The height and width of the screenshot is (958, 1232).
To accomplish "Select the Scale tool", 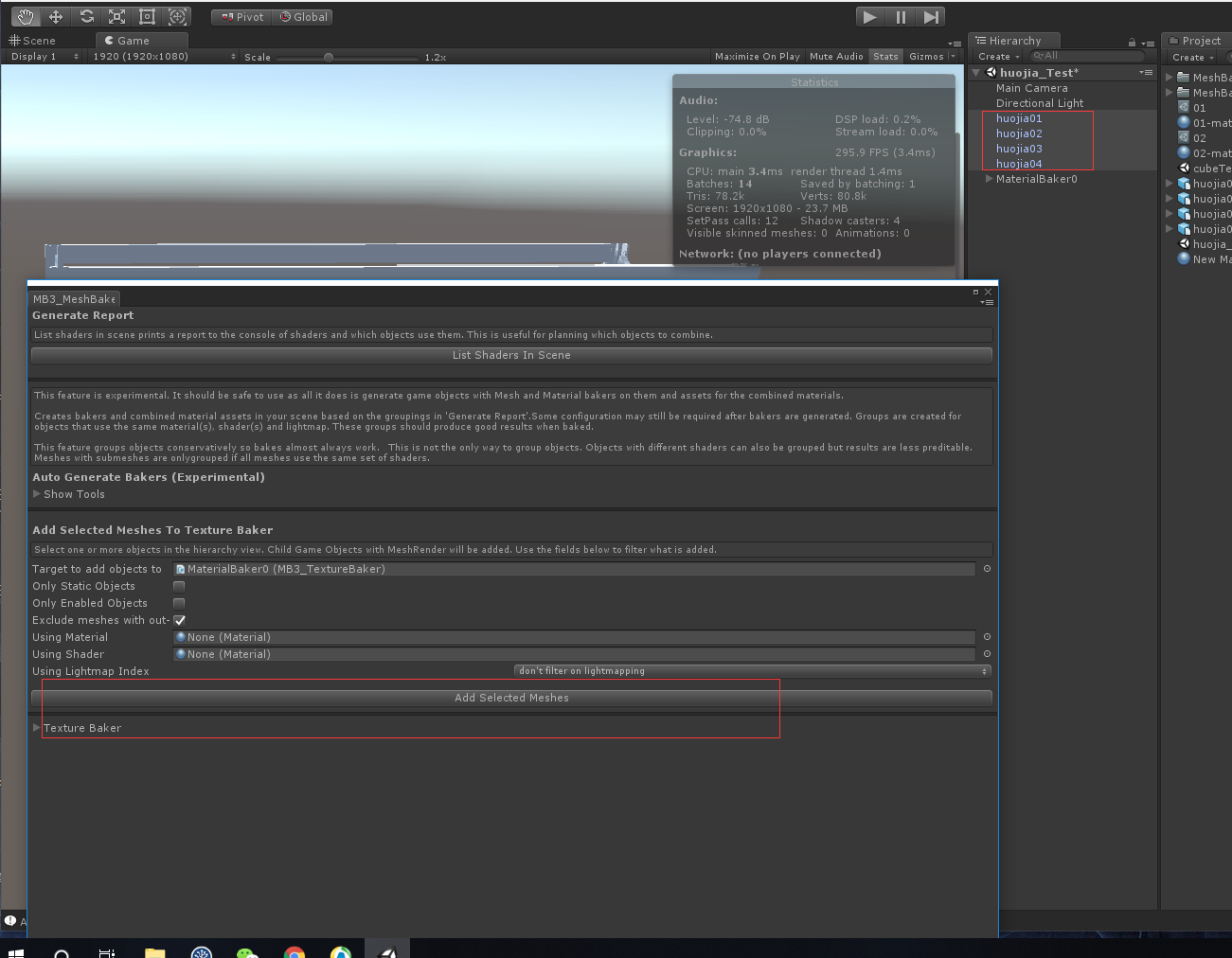I will [x=118, y=16].
